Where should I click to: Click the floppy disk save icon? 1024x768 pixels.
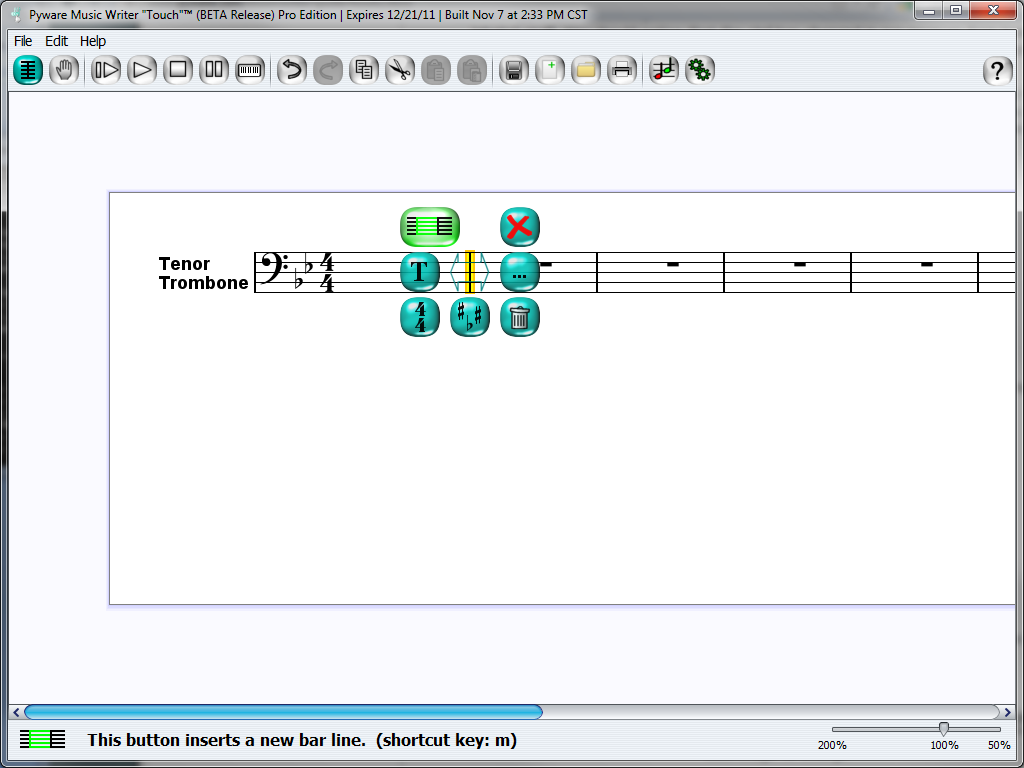514,70
